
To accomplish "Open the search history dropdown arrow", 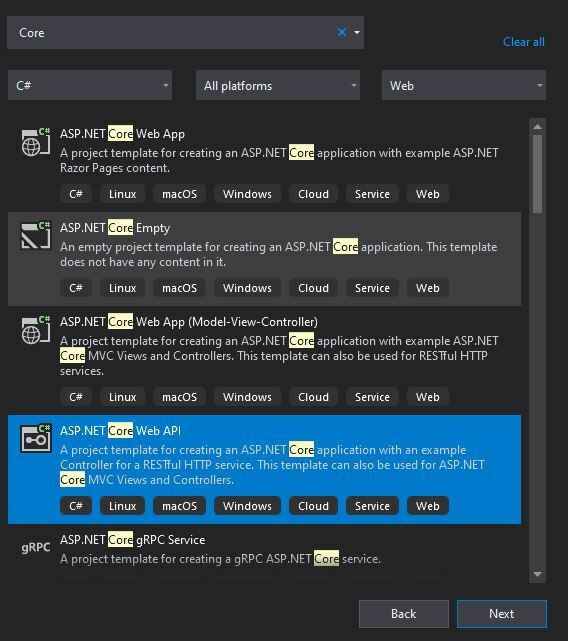I will [x=357, y=32].
